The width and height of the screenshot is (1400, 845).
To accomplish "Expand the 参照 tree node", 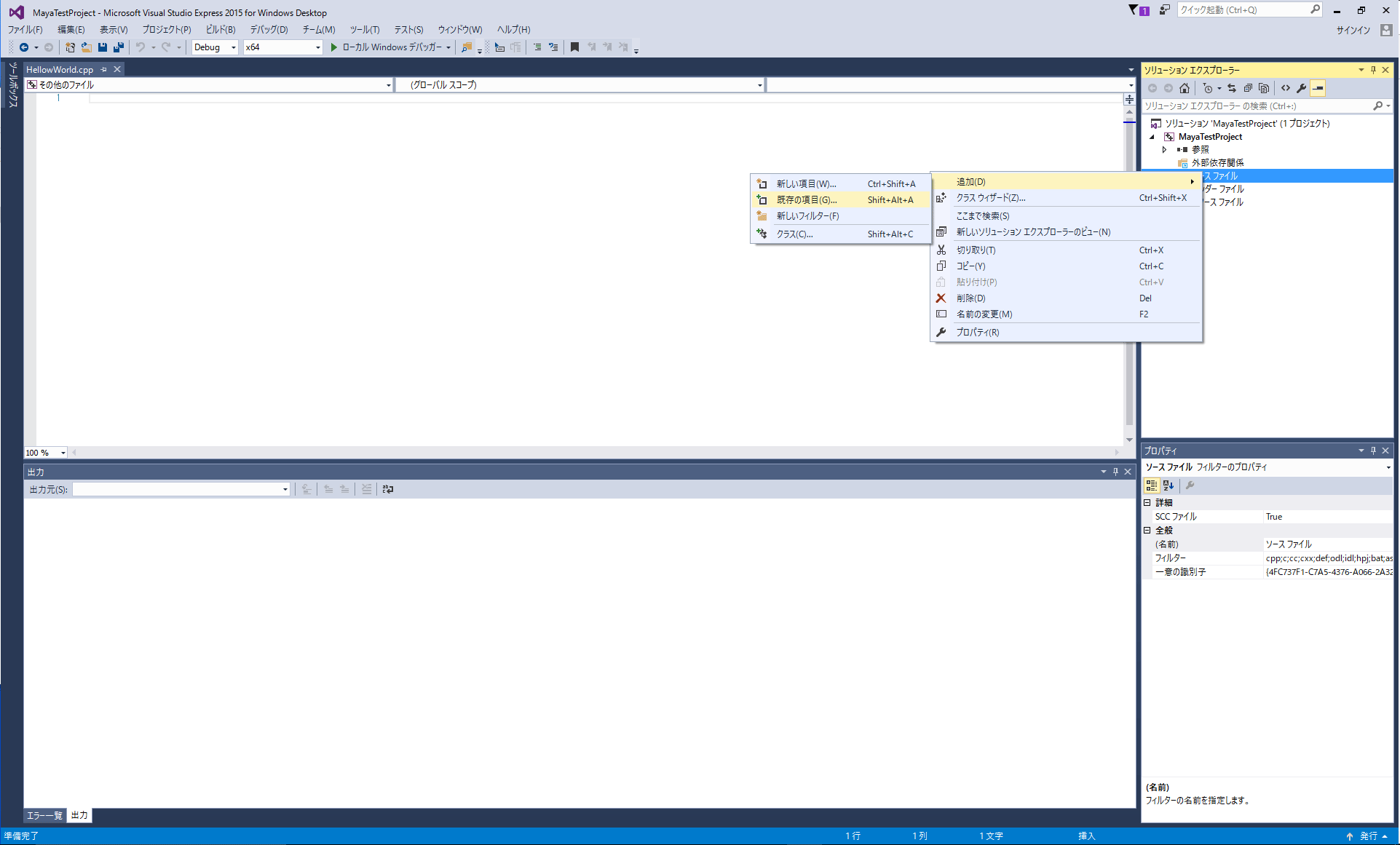I will pyautogui.click(x=1164, y=149).
